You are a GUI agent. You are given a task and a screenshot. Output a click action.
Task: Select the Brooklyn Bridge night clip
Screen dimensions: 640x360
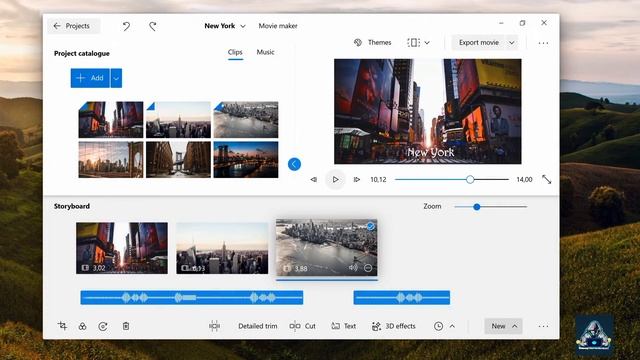point(246,160)
